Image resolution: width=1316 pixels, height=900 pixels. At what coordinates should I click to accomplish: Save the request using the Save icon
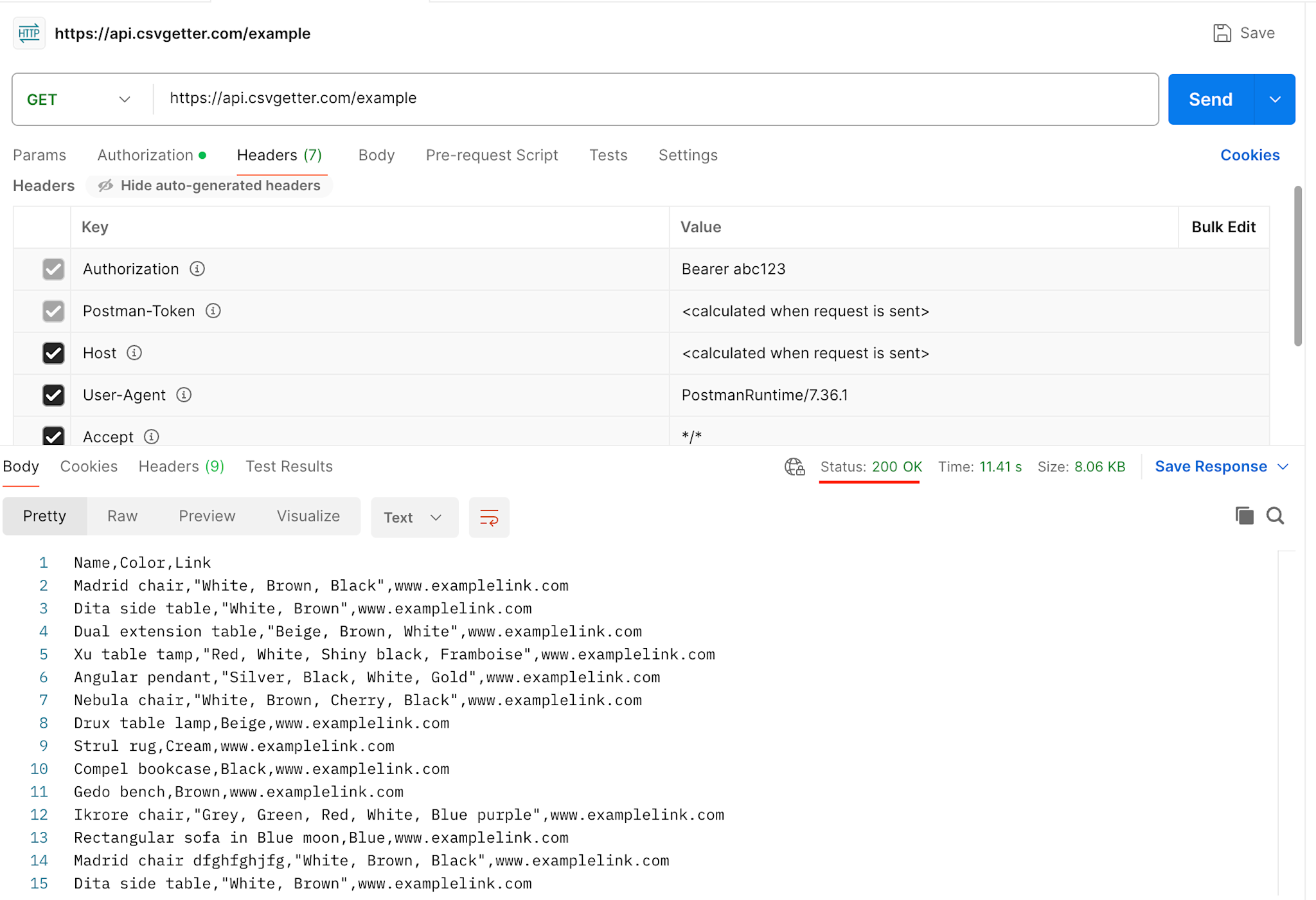coord(1222,32)
